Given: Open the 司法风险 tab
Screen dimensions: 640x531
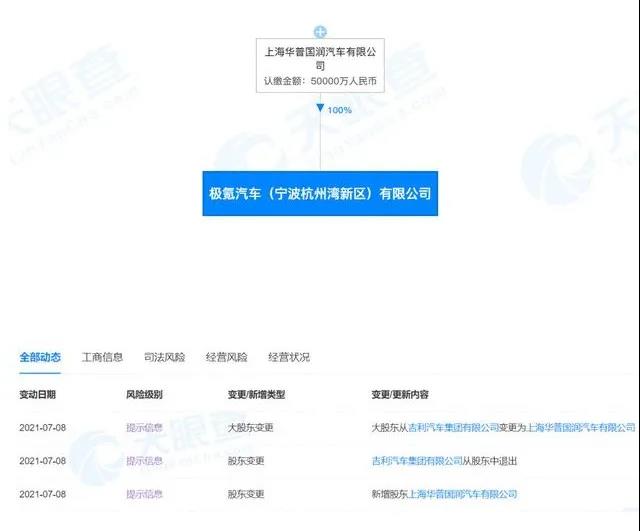Looking at the screenshot, I should coord(165,357).
